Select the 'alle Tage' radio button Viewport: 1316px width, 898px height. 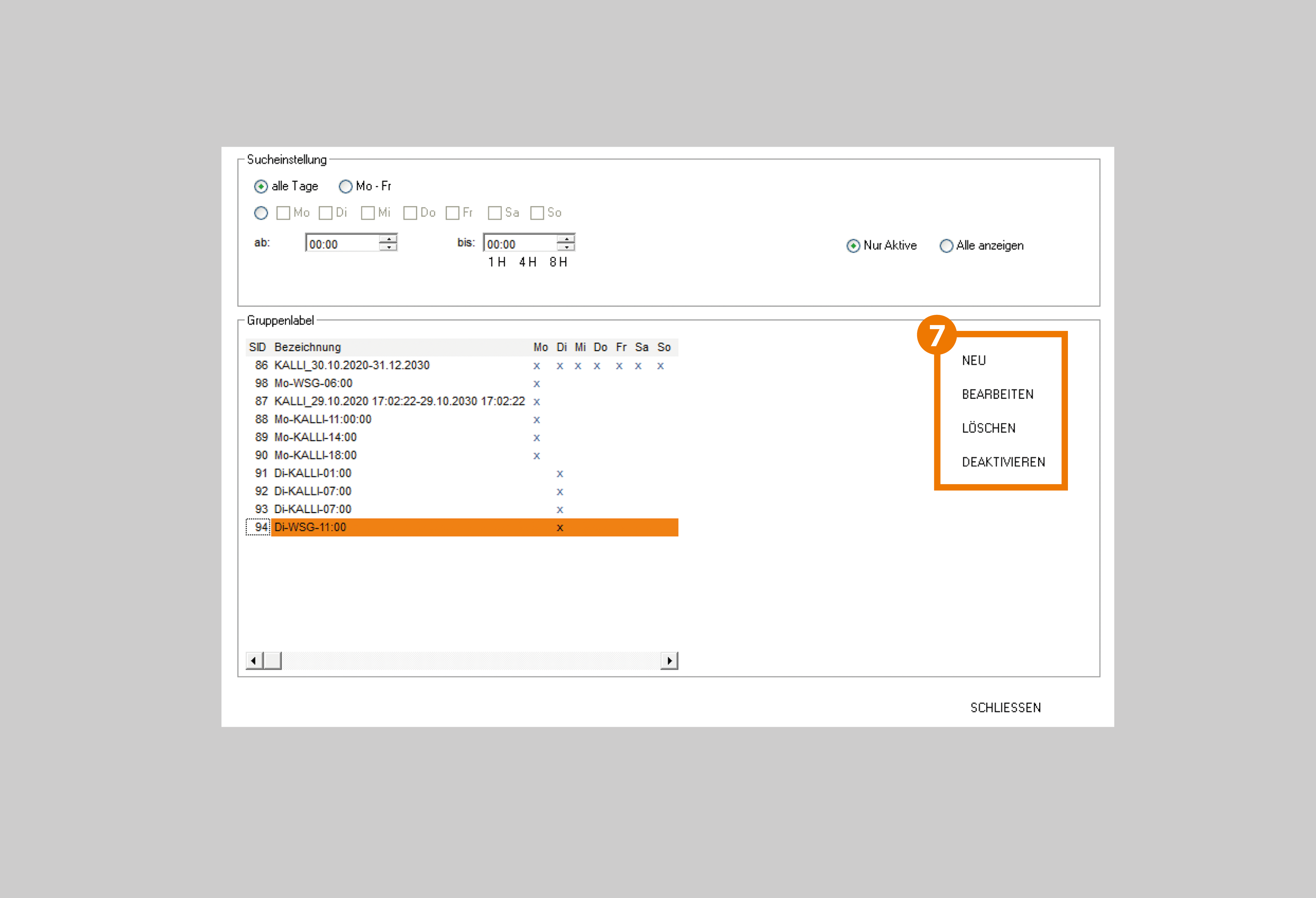click(x=261, y=186)
